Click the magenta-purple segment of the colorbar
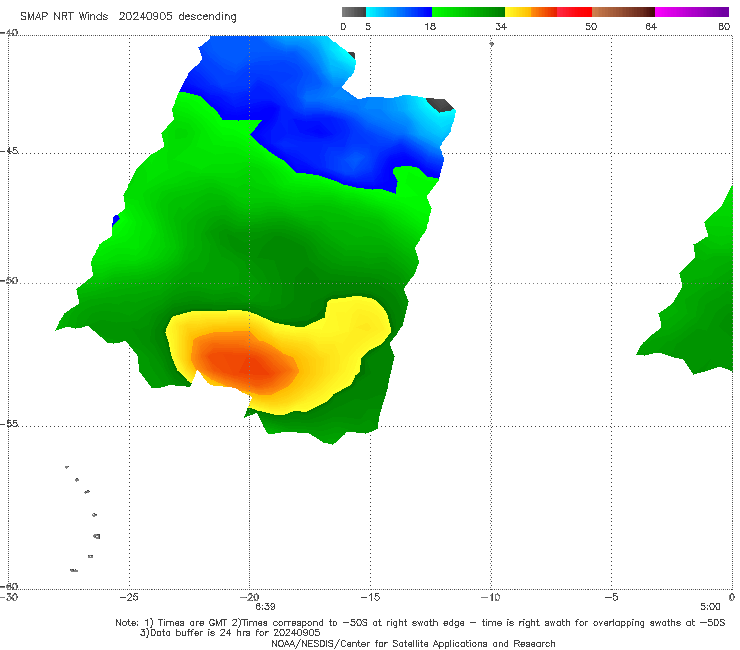740x650 pixels. tap(692, 12)
